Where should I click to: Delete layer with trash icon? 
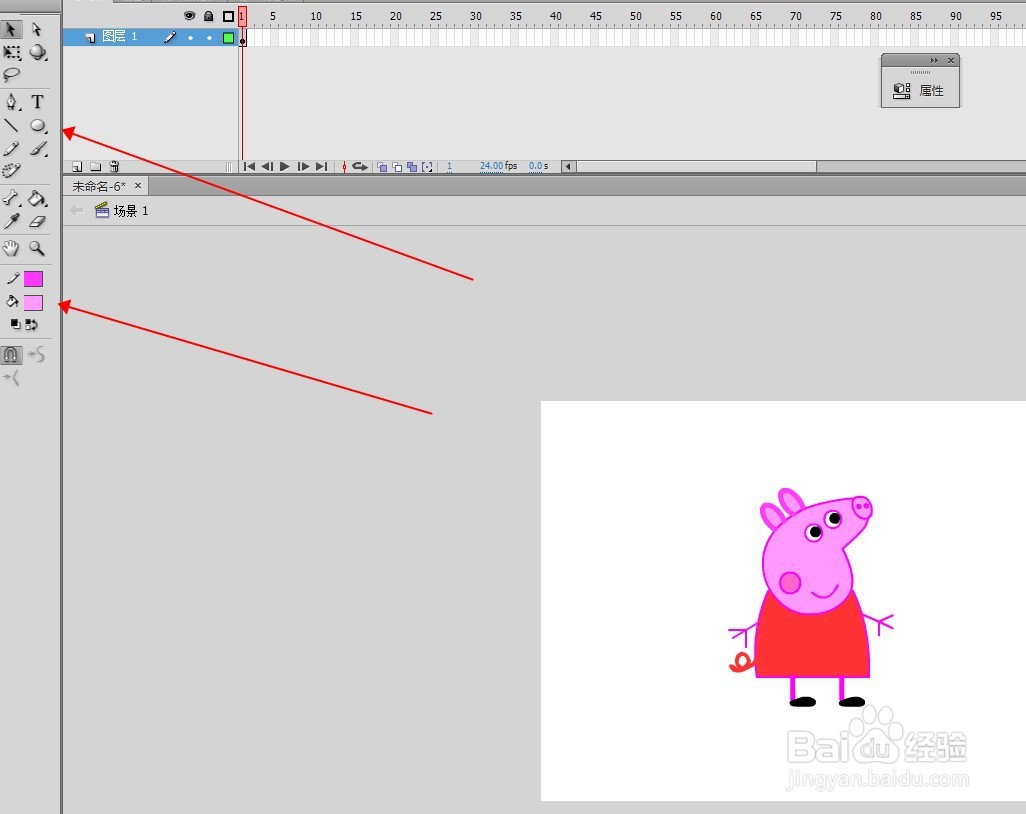coord(115,167)
